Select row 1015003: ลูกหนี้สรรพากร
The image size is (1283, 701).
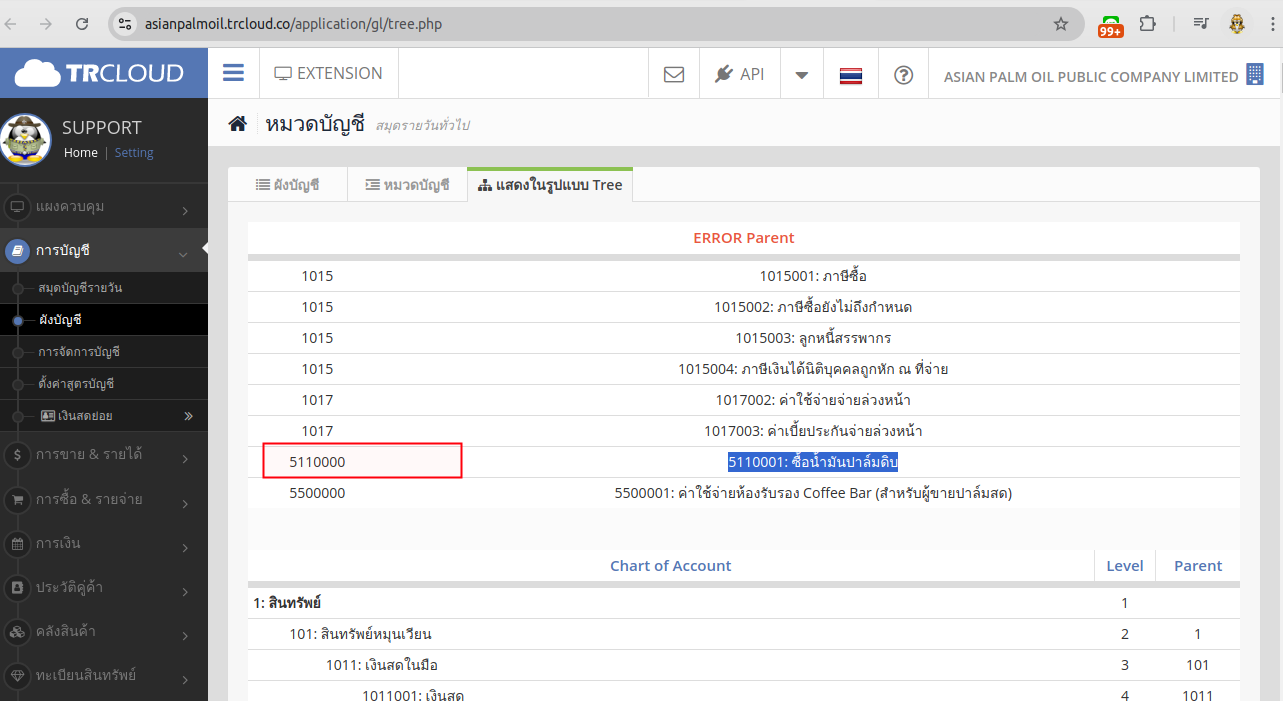click(744, 338)
